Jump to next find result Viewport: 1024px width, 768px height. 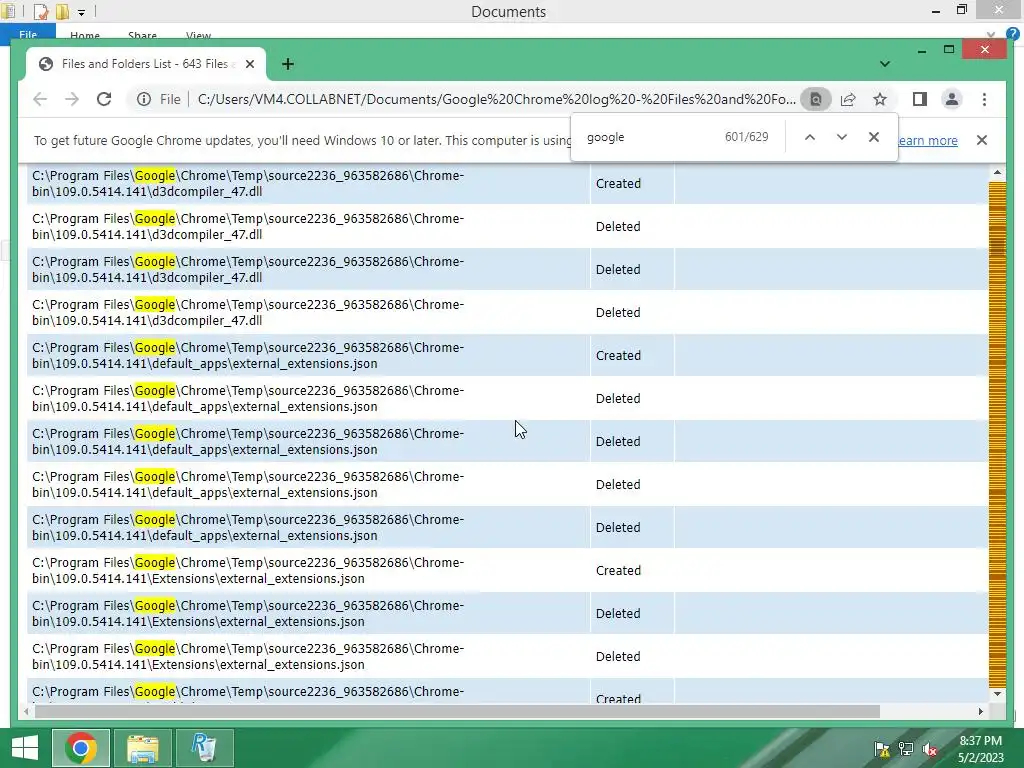coord(842,137)
